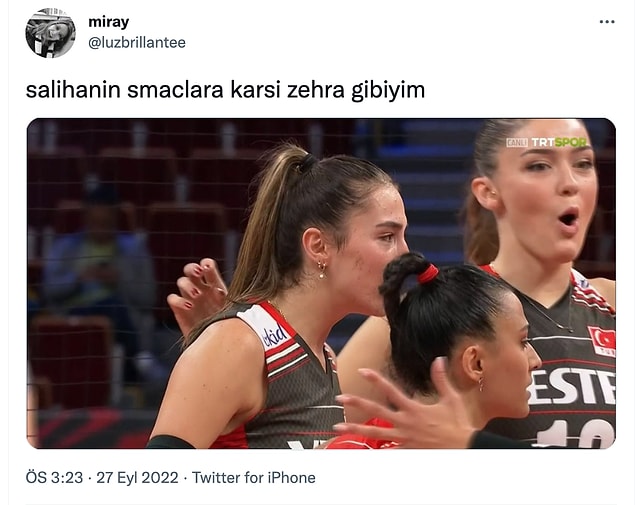This screenshot has width=635, height=505.
Task: Open the attached volleyball photo
Action: point(322,283)
